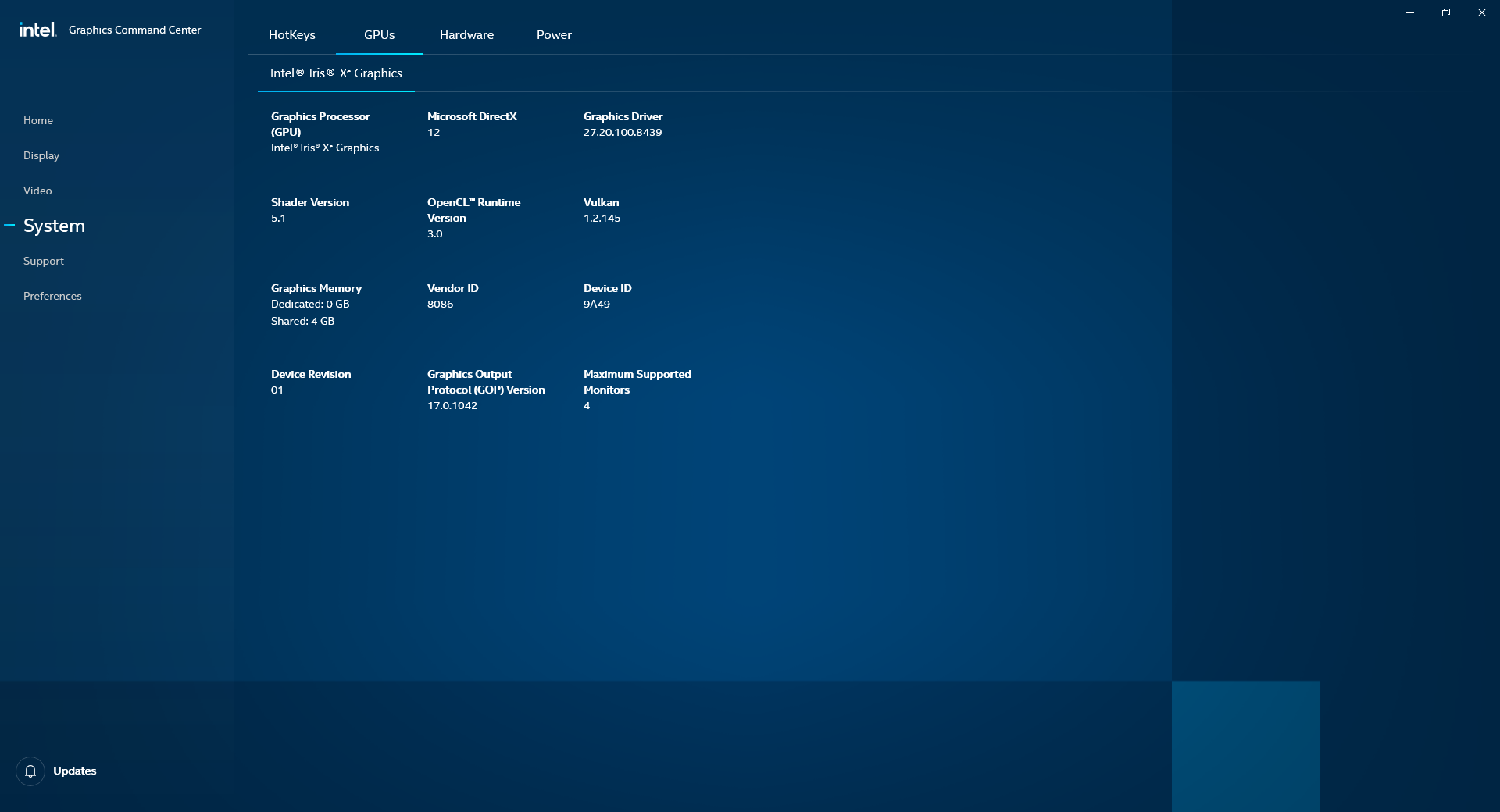
Task: Click the Graphics Output Protocol (GOP) Version heading
Action: 486,382
